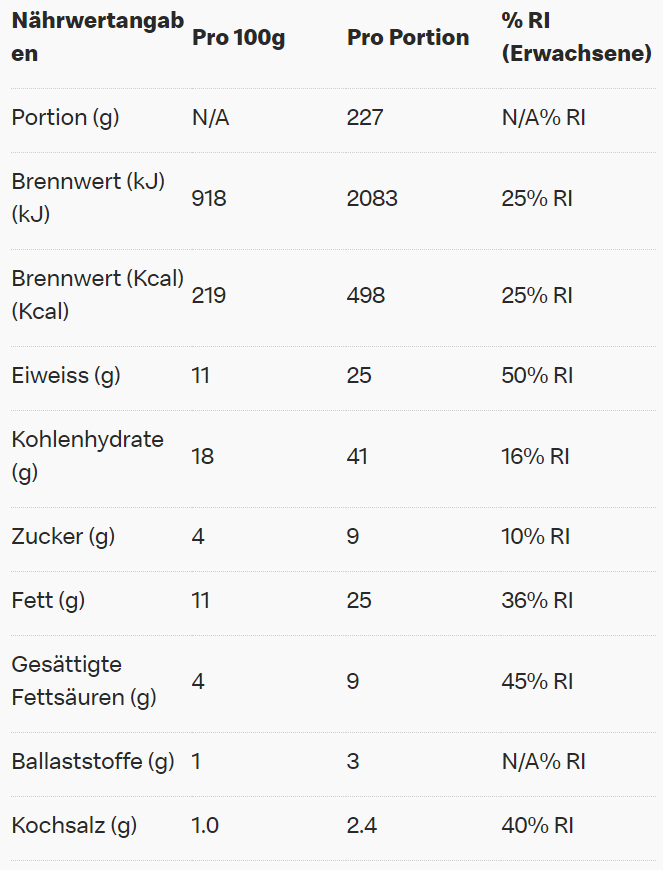Viewport: 663px width, 870px height.
Task: Click the 'Brennwert (Kcal)' row label
Action: [97, 295]
